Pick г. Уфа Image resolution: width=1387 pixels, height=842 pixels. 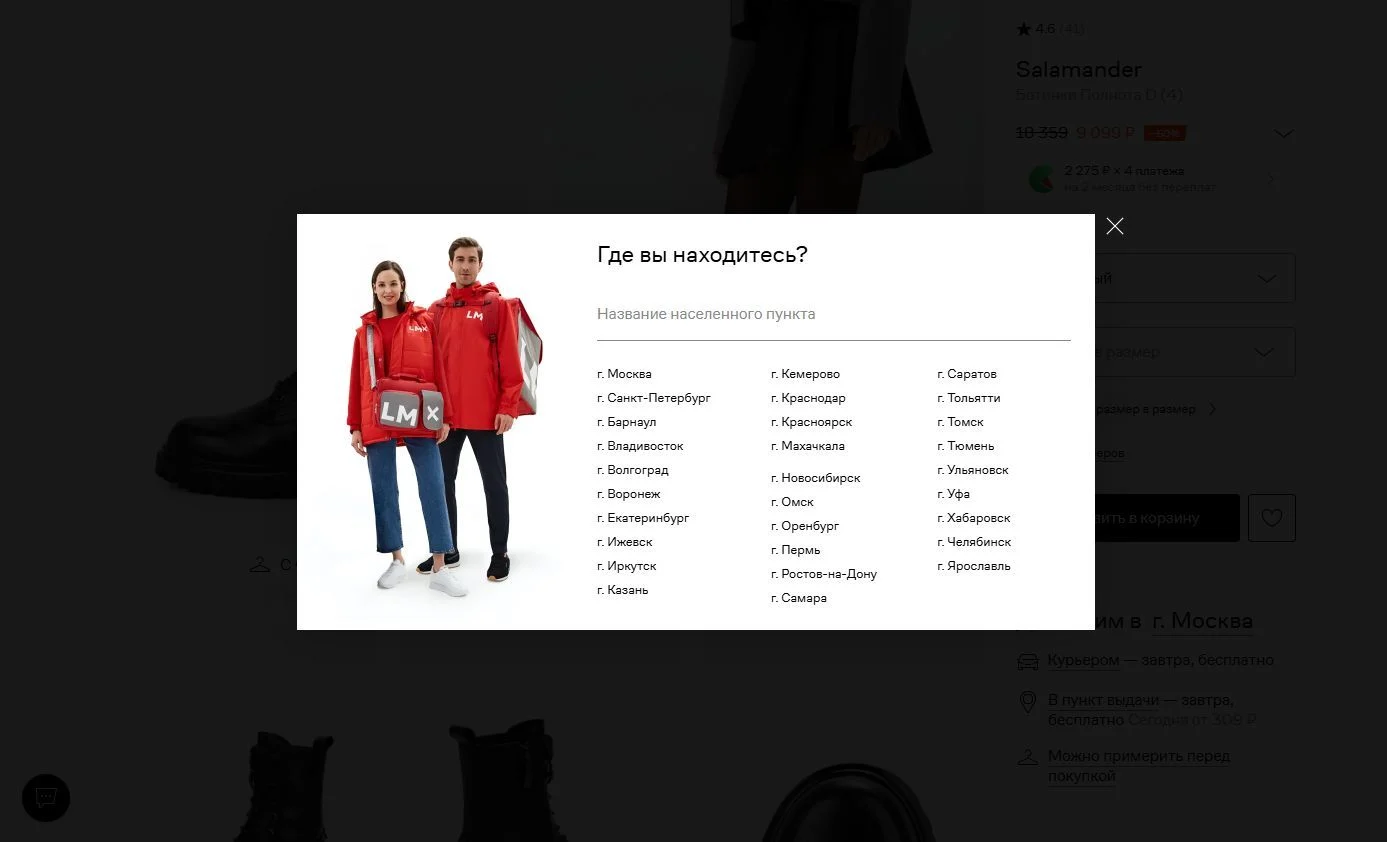(954, 494)
